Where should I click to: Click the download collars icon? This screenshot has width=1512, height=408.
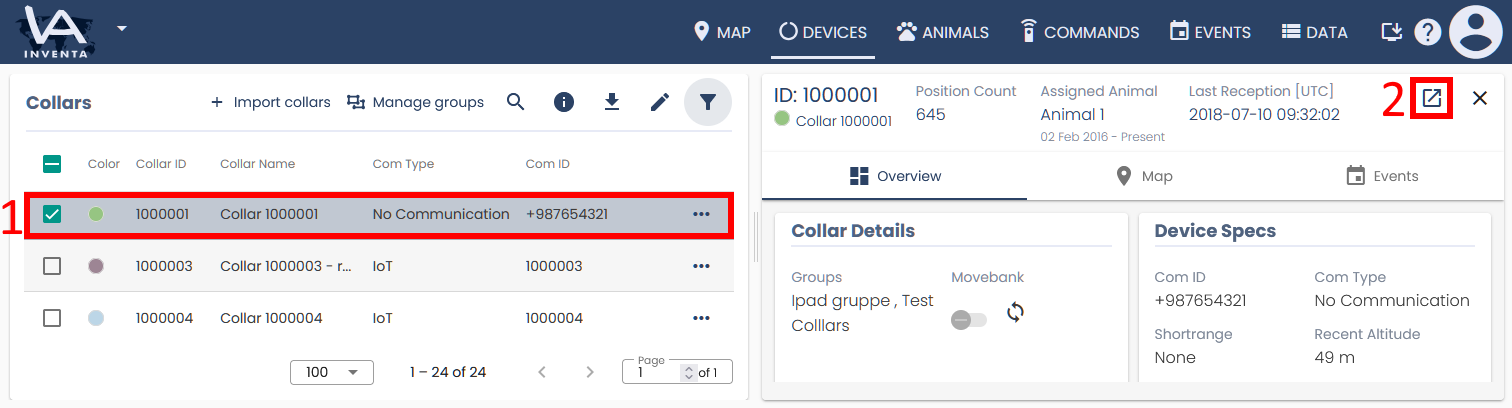click(x=612, y=102)
